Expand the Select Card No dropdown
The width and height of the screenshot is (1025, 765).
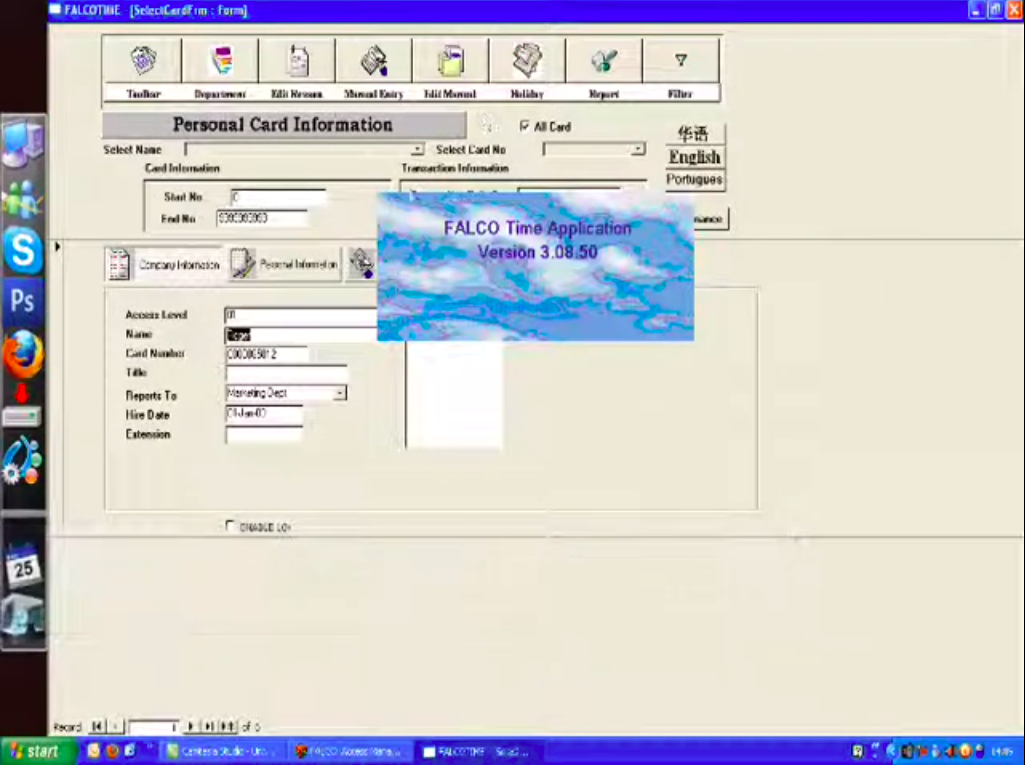pos(637,150)
